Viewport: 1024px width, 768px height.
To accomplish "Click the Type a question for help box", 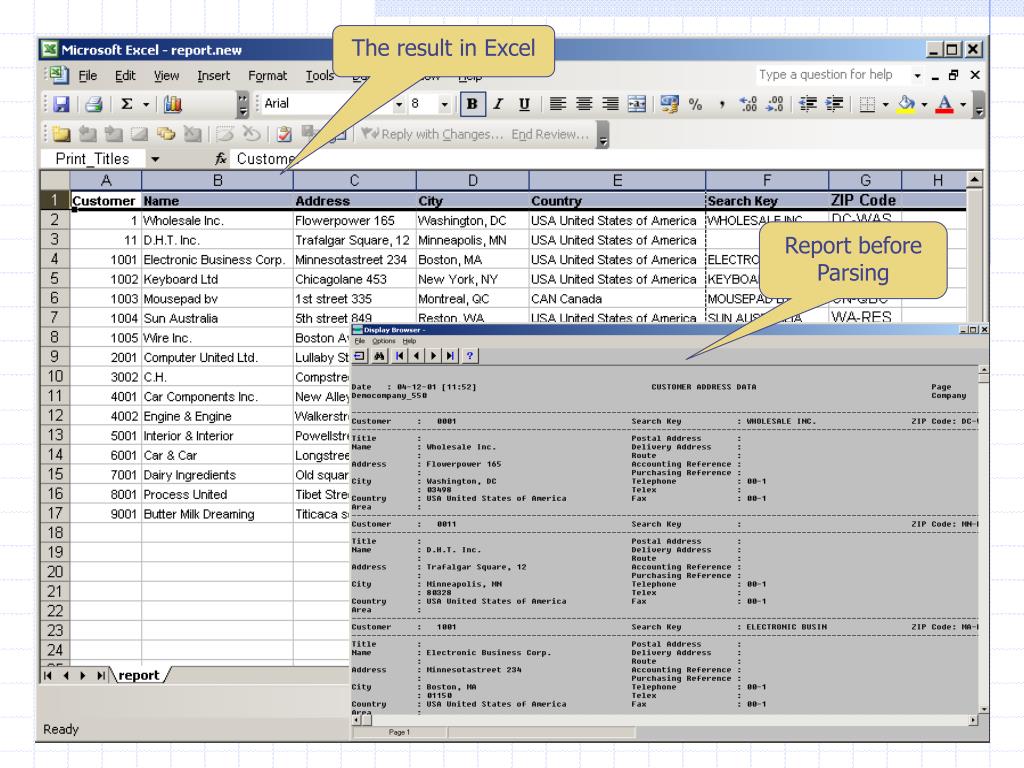I will point(833,74).
